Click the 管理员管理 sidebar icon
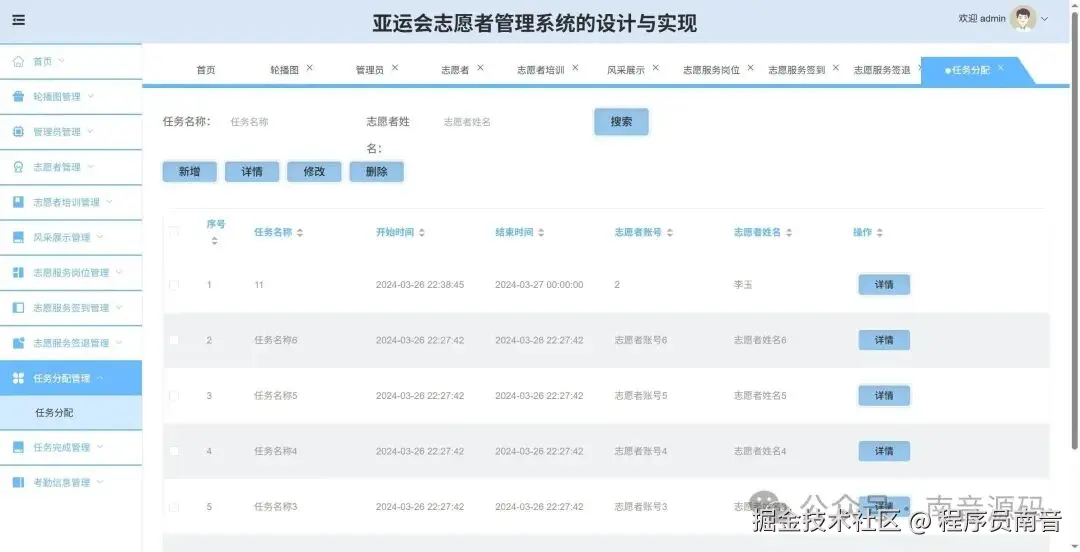This screenshot has width=1080, height=552. pos(19,132)
